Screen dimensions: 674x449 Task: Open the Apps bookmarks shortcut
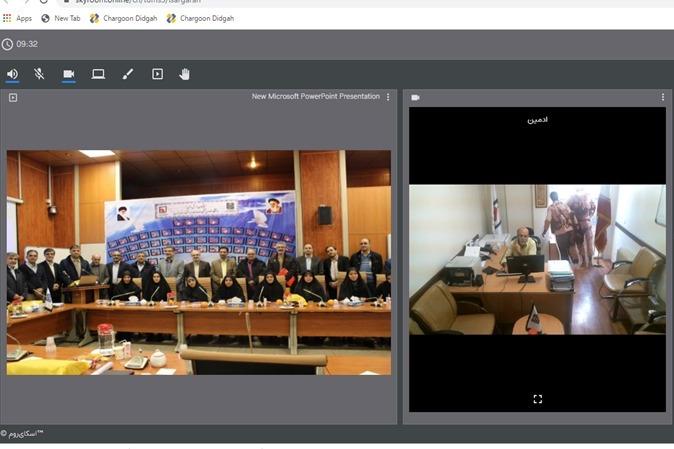tap(18, 18)
